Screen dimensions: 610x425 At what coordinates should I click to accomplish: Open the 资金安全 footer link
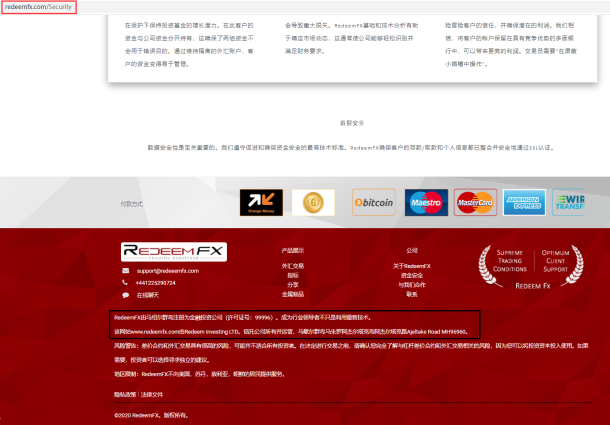point(412,276)
